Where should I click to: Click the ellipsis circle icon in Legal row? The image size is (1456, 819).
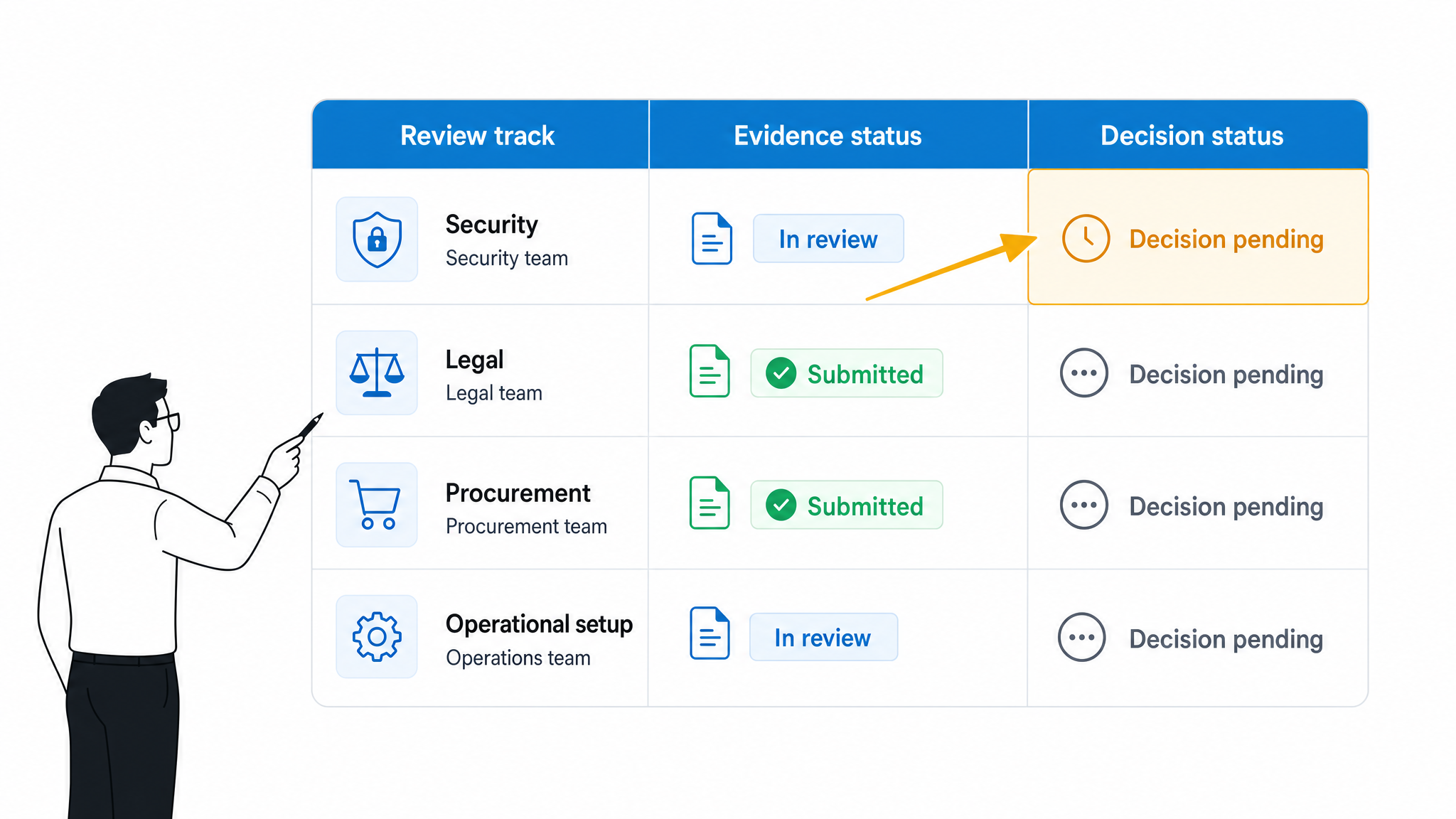click(1083, 373)
